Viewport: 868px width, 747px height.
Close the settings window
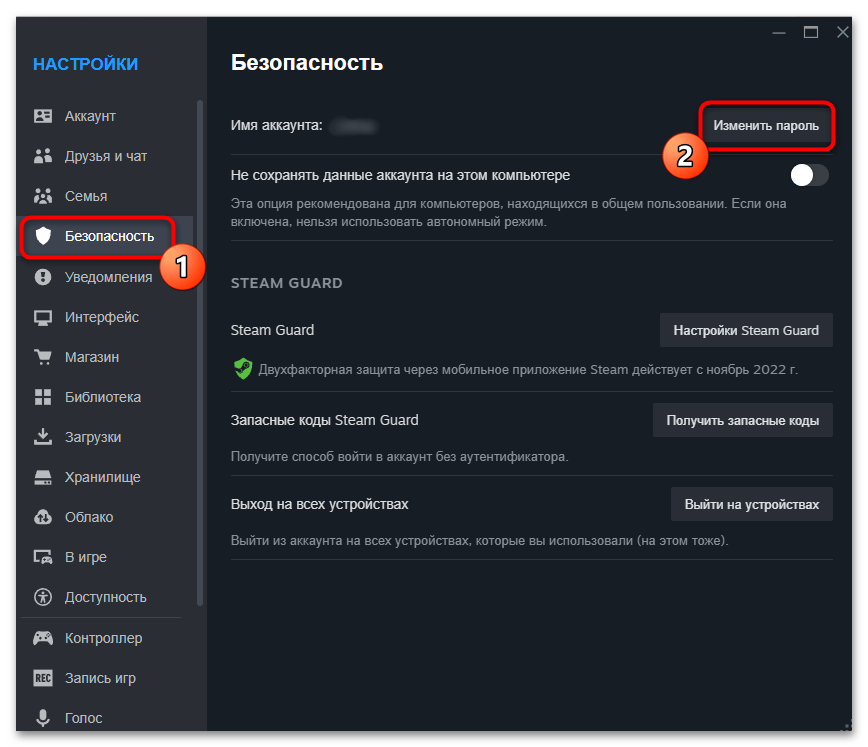843,32
